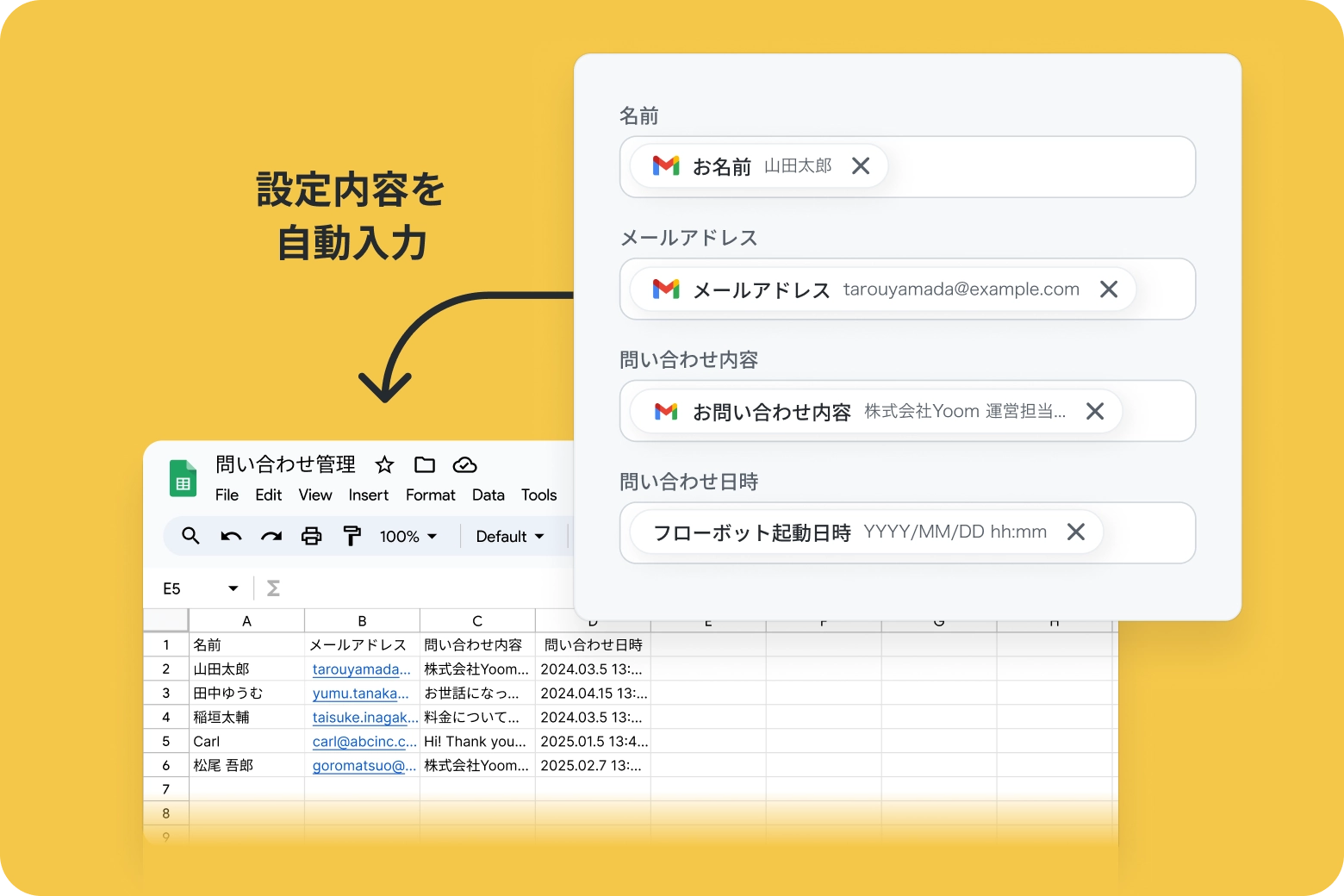Click the undo arrow icon
Screen dimensions: 1344x896
click(231, 536)
